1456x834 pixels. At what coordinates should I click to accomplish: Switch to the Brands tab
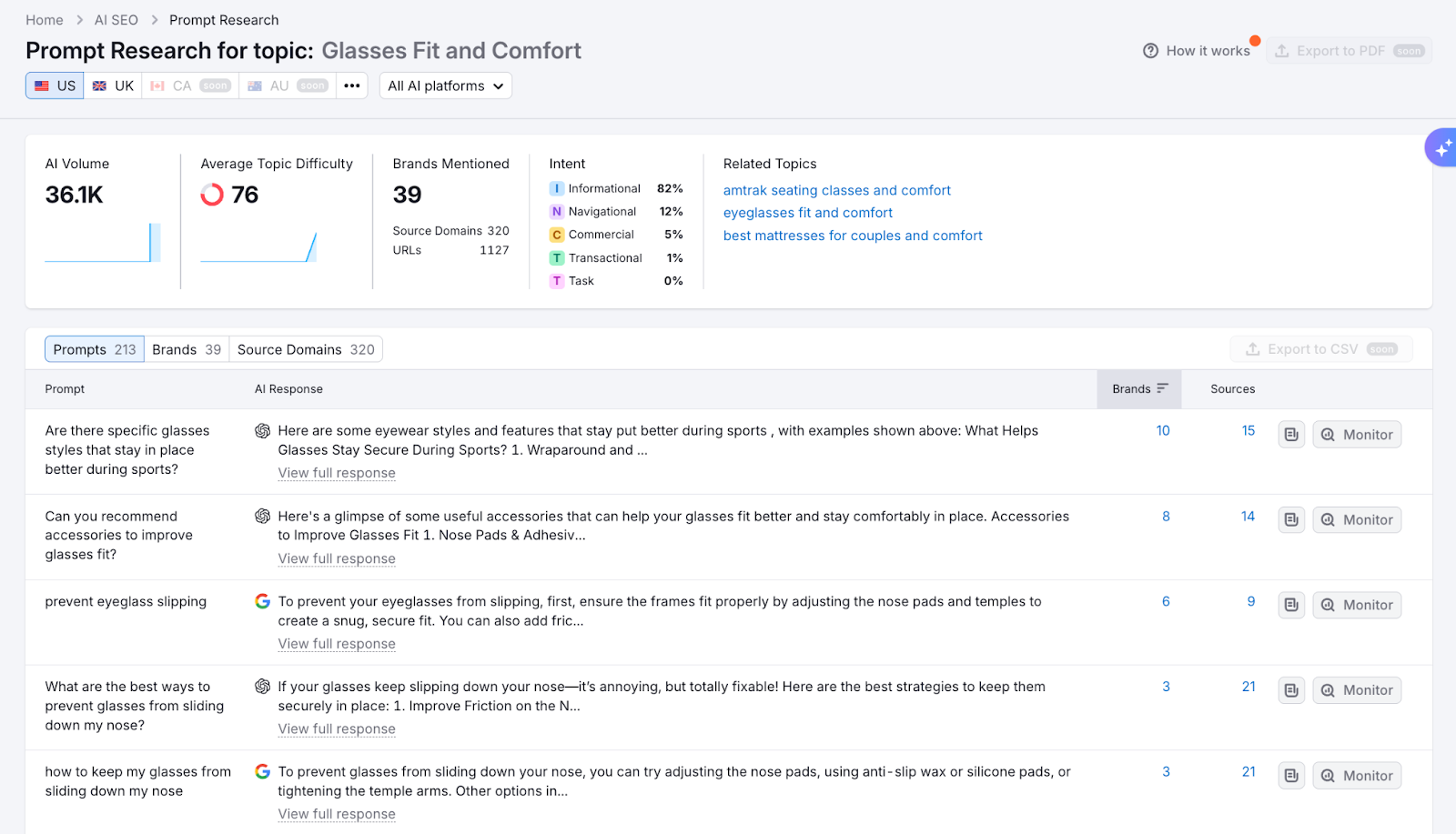pos(187,349)
